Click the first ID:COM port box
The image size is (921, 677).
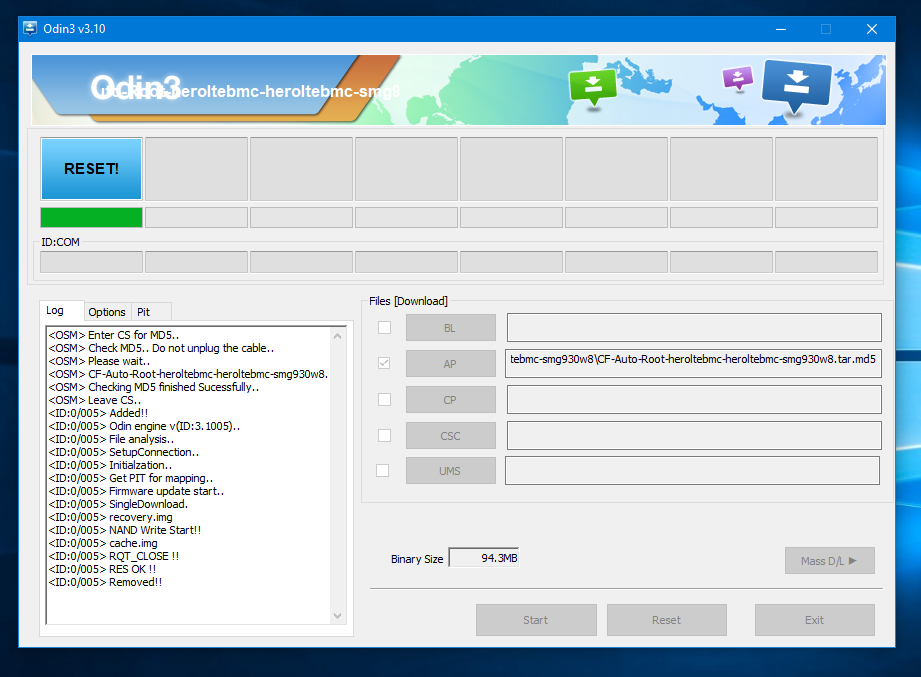pos(92,262)
